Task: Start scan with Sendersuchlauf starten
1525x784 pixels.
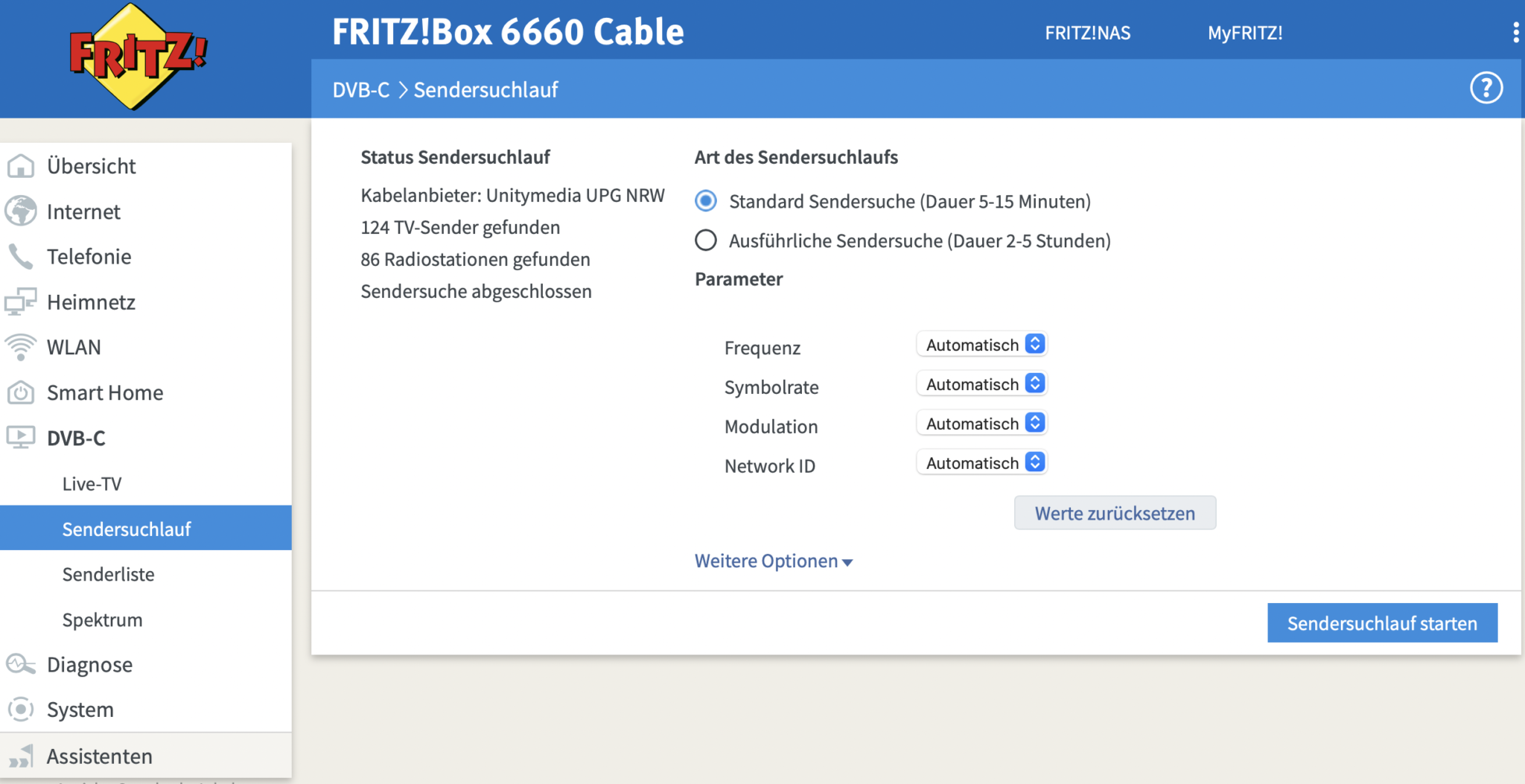Action: coord(1382,623)
